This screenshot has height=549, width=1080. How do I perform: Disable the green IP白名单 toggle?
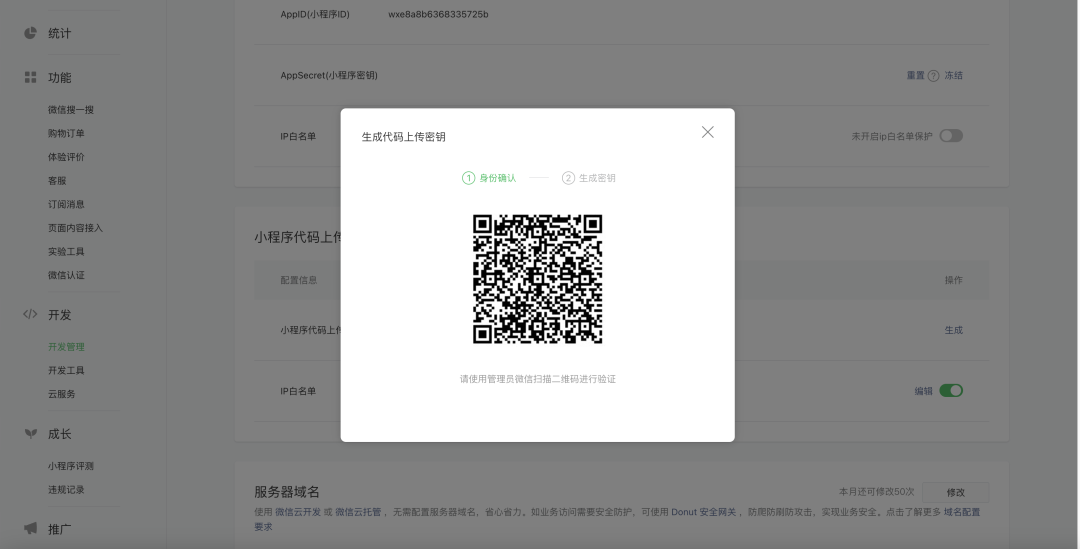[951, 391]
